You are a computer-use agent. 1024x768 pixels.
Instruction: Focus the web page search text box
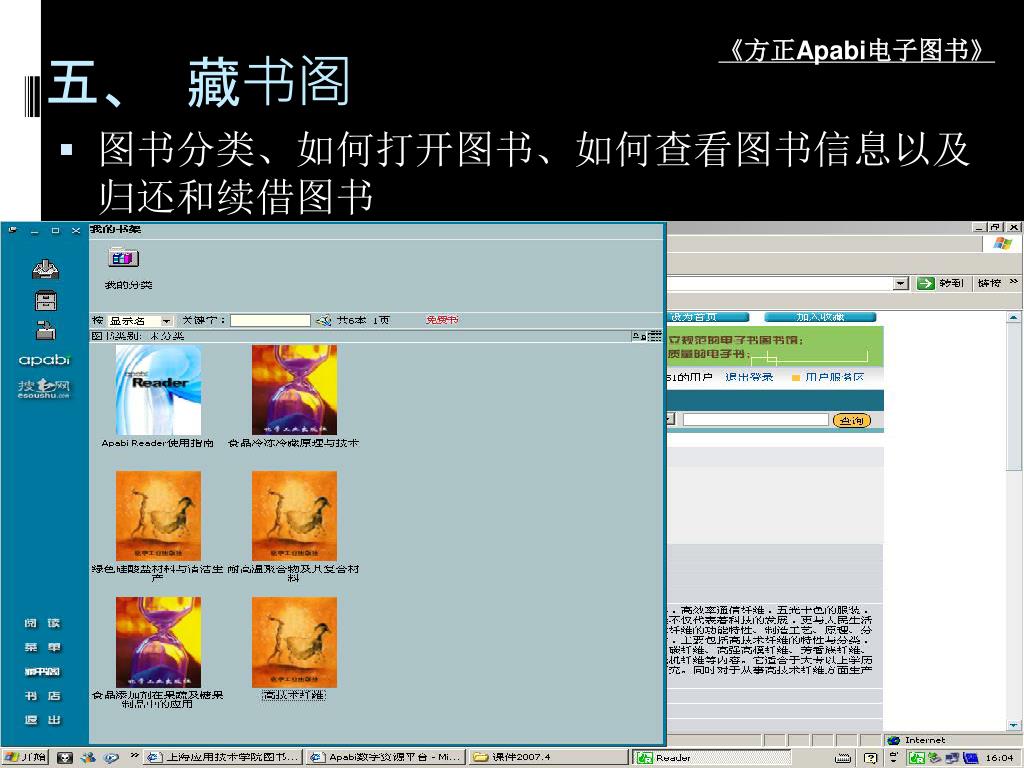point(756,419)
